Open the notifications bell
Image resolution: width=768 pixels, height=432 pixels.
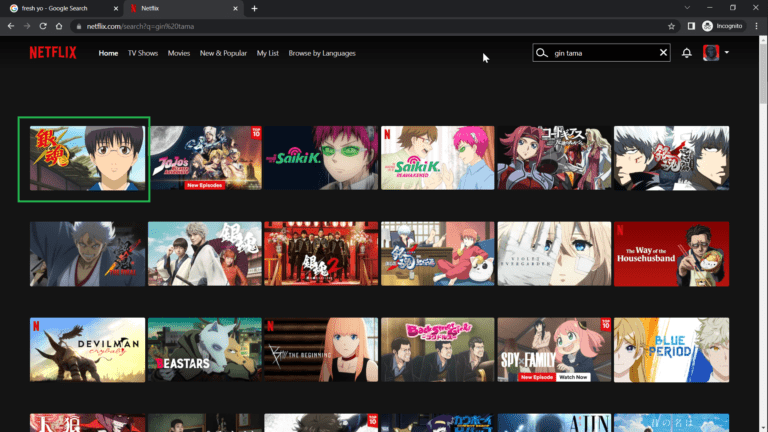(687, 53)
